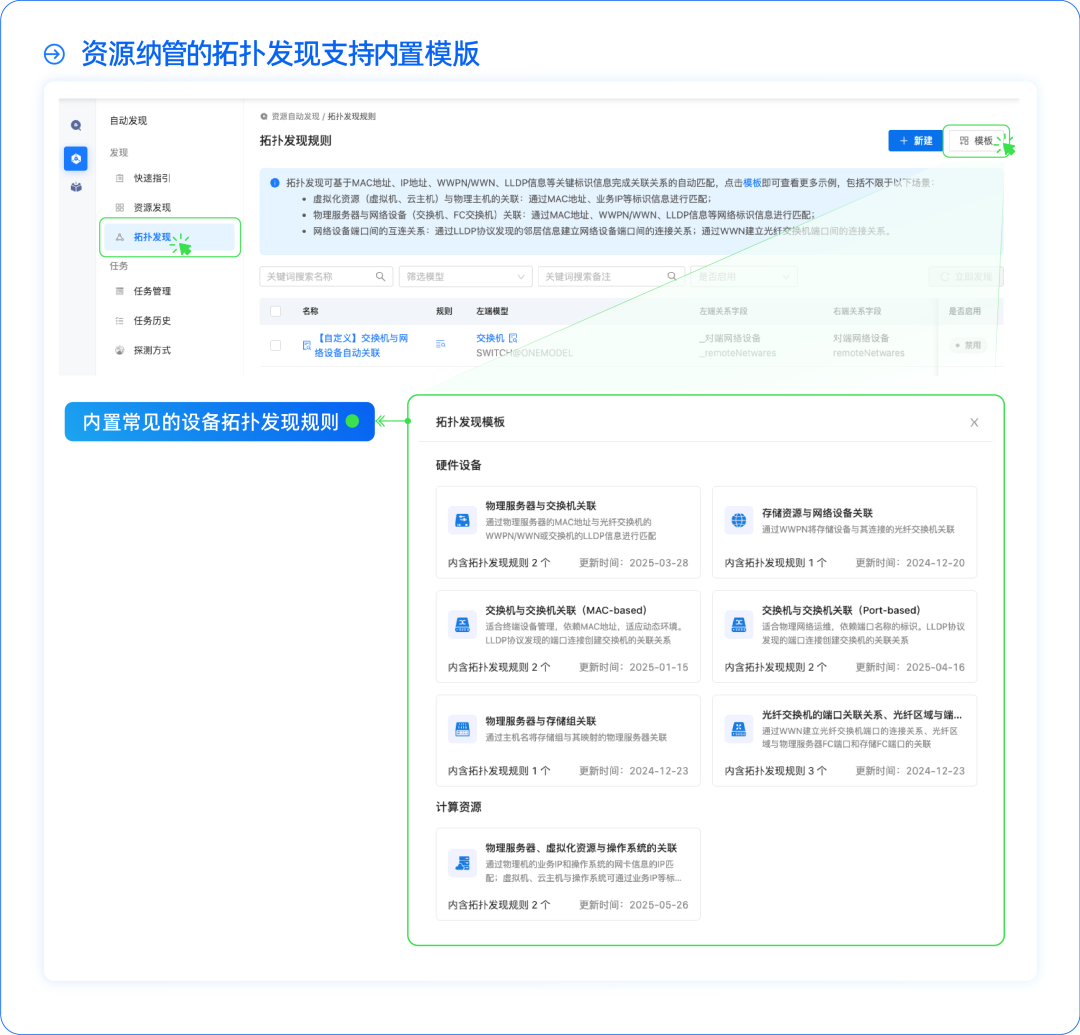Open the 是否启用 filter dropdown

pos(743,276)
